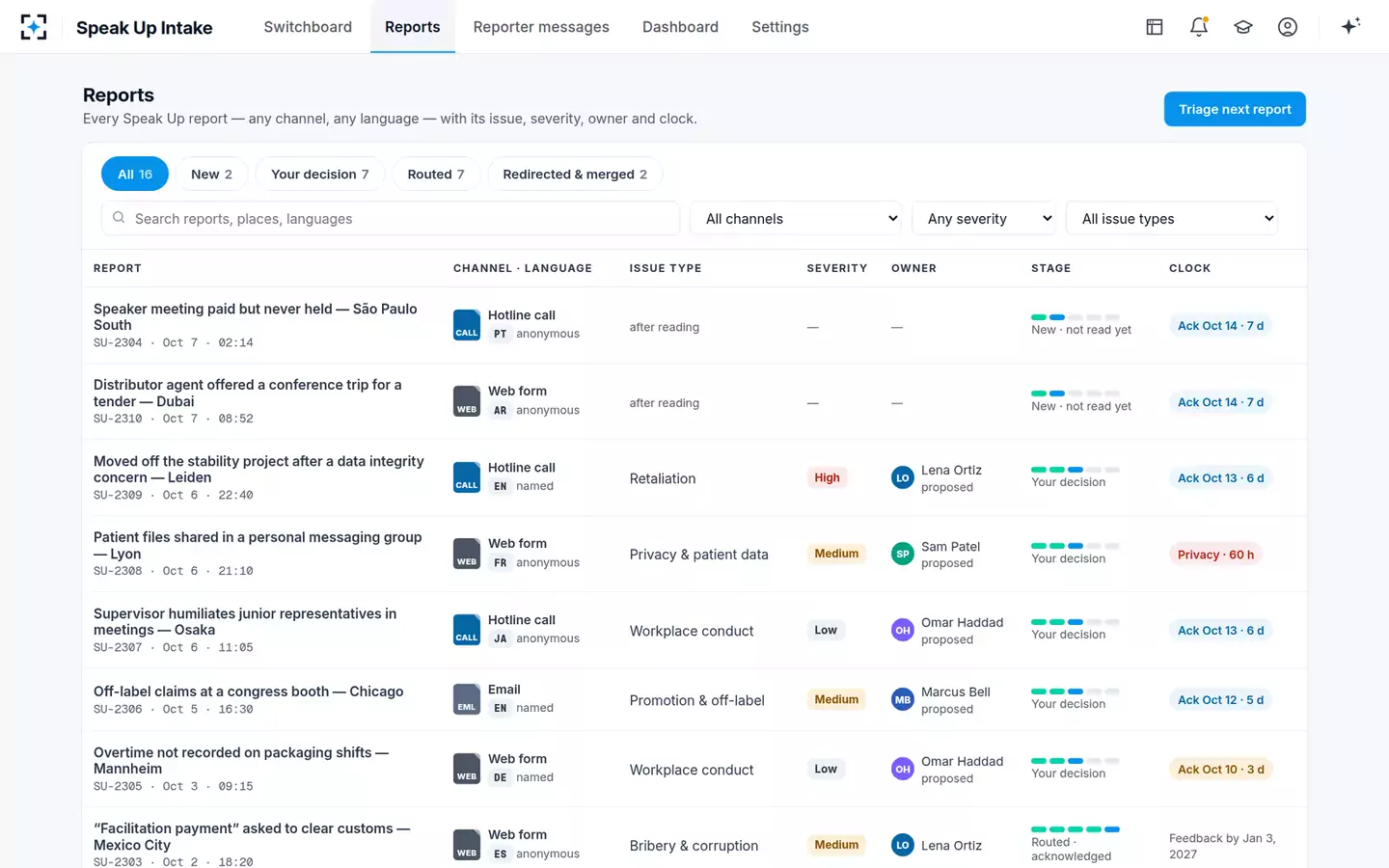Open Off-label claims at a congress booth report
1389x868 pixels.
click(x=249, y=692)
